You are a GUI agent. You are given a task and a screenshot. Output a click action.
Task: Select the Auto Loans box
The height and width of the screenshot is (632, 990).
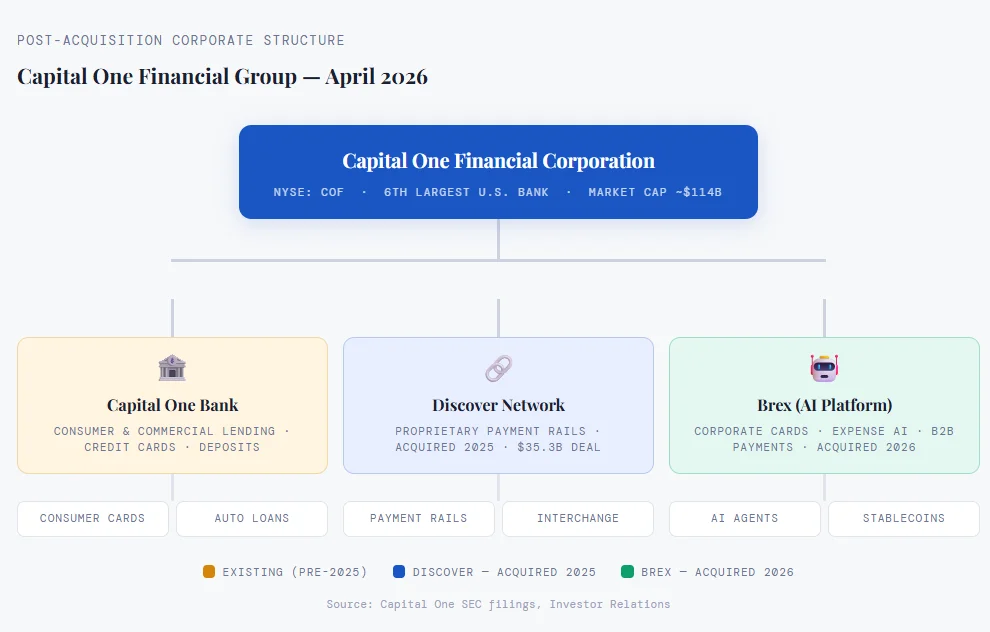252,519
